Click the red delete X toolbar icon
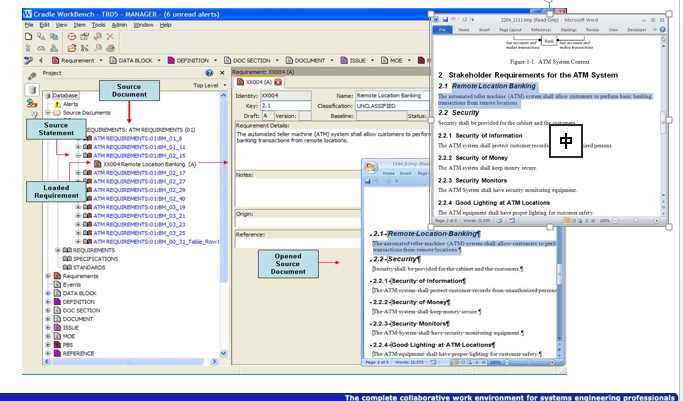This screenshot has height=401, width=683. 110,37
